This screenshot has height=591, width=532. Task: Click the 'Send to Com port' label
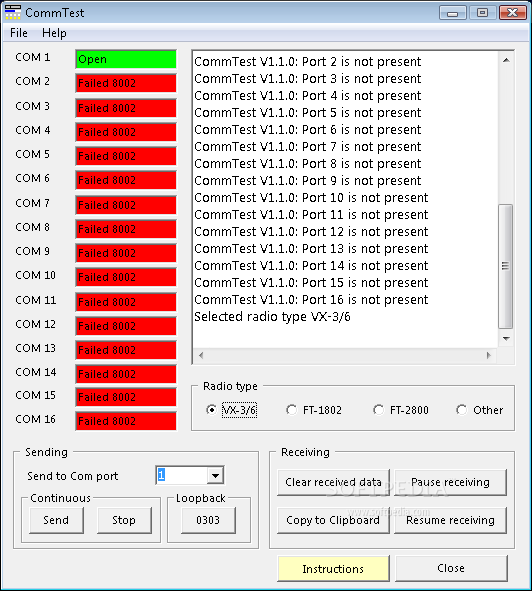(x=73, y=476)
